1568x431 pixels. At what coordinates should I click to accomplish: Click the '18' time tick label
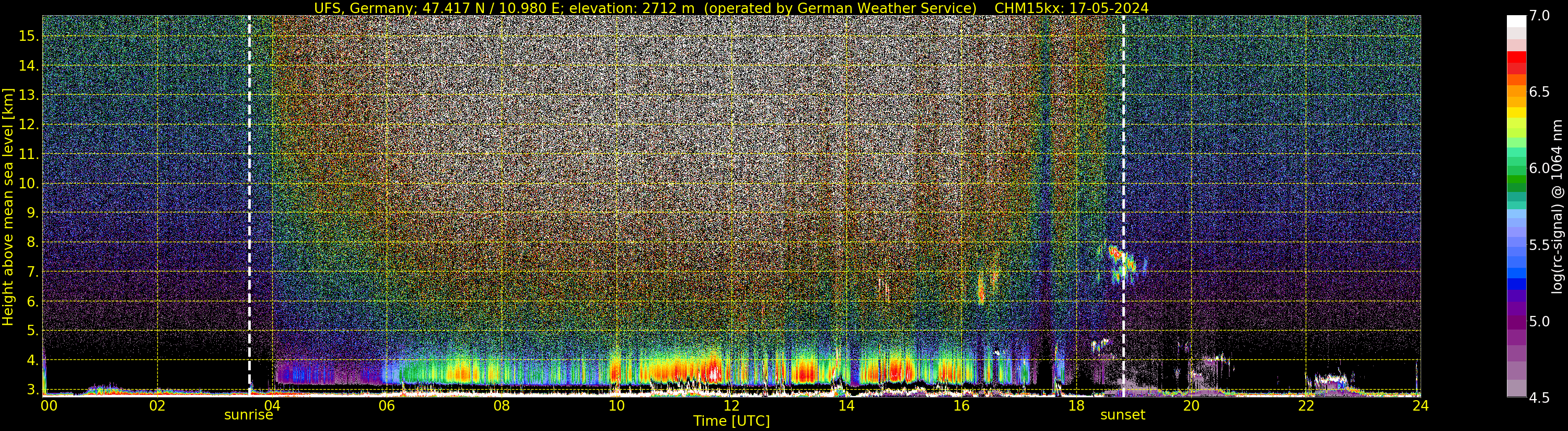coord(1076,405)
